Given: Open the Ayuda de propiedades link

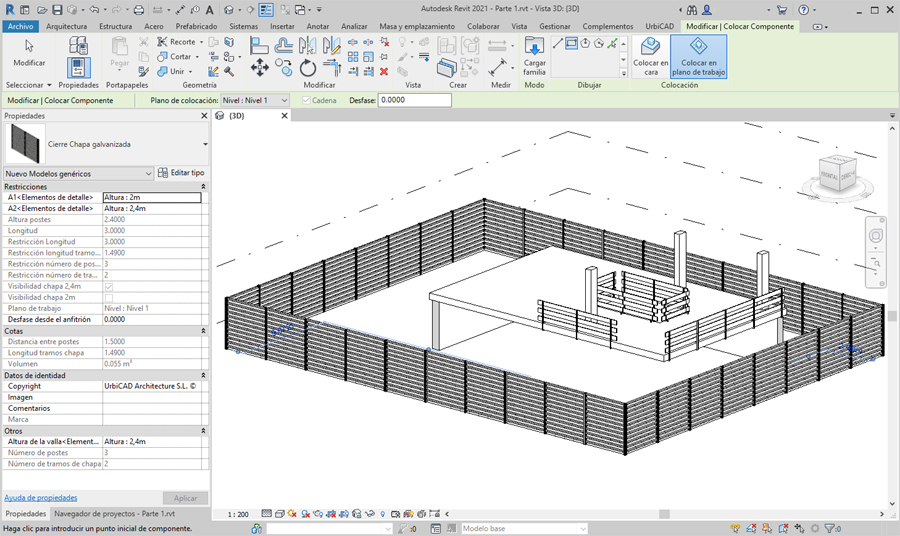Looking at the screenshot, I should (x=40, y=497).
